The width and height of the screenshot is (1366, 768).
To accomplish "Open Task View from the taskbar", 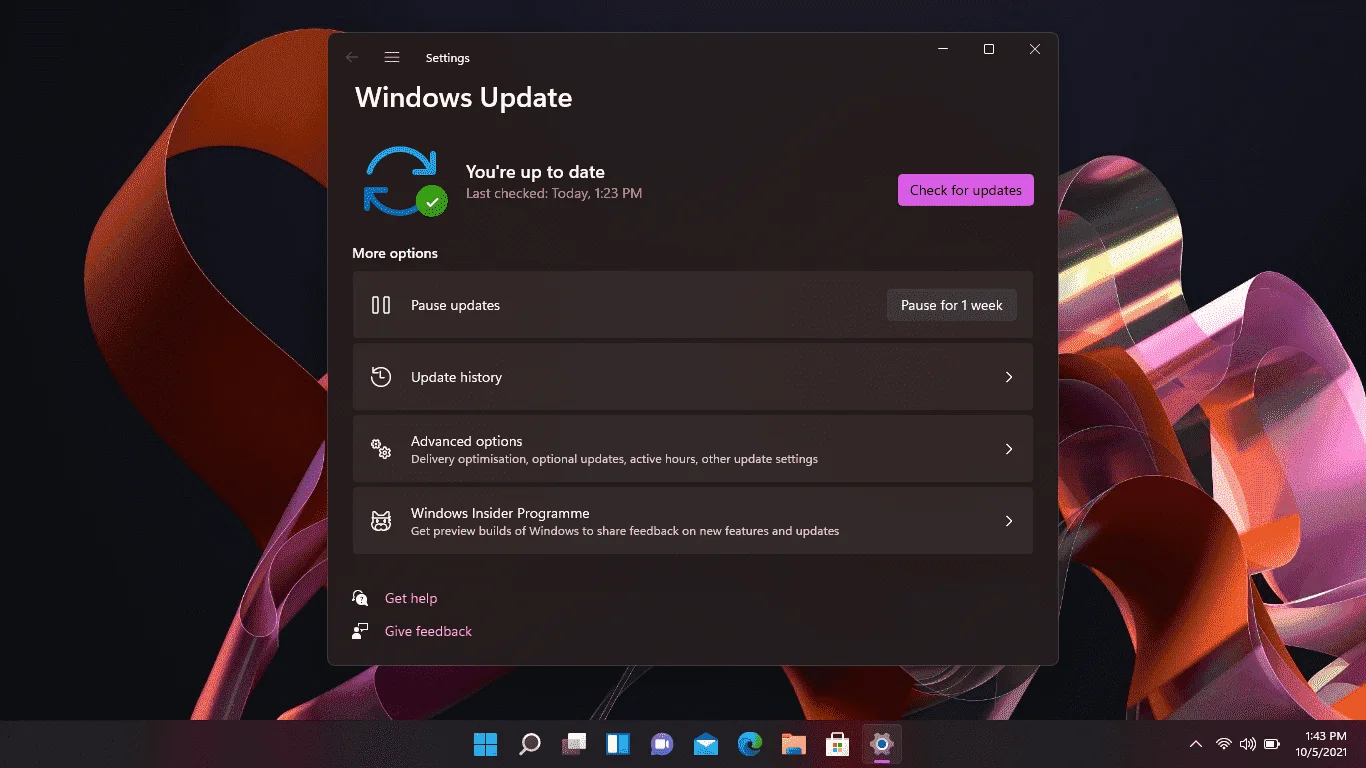I will (x=574, y=744).
